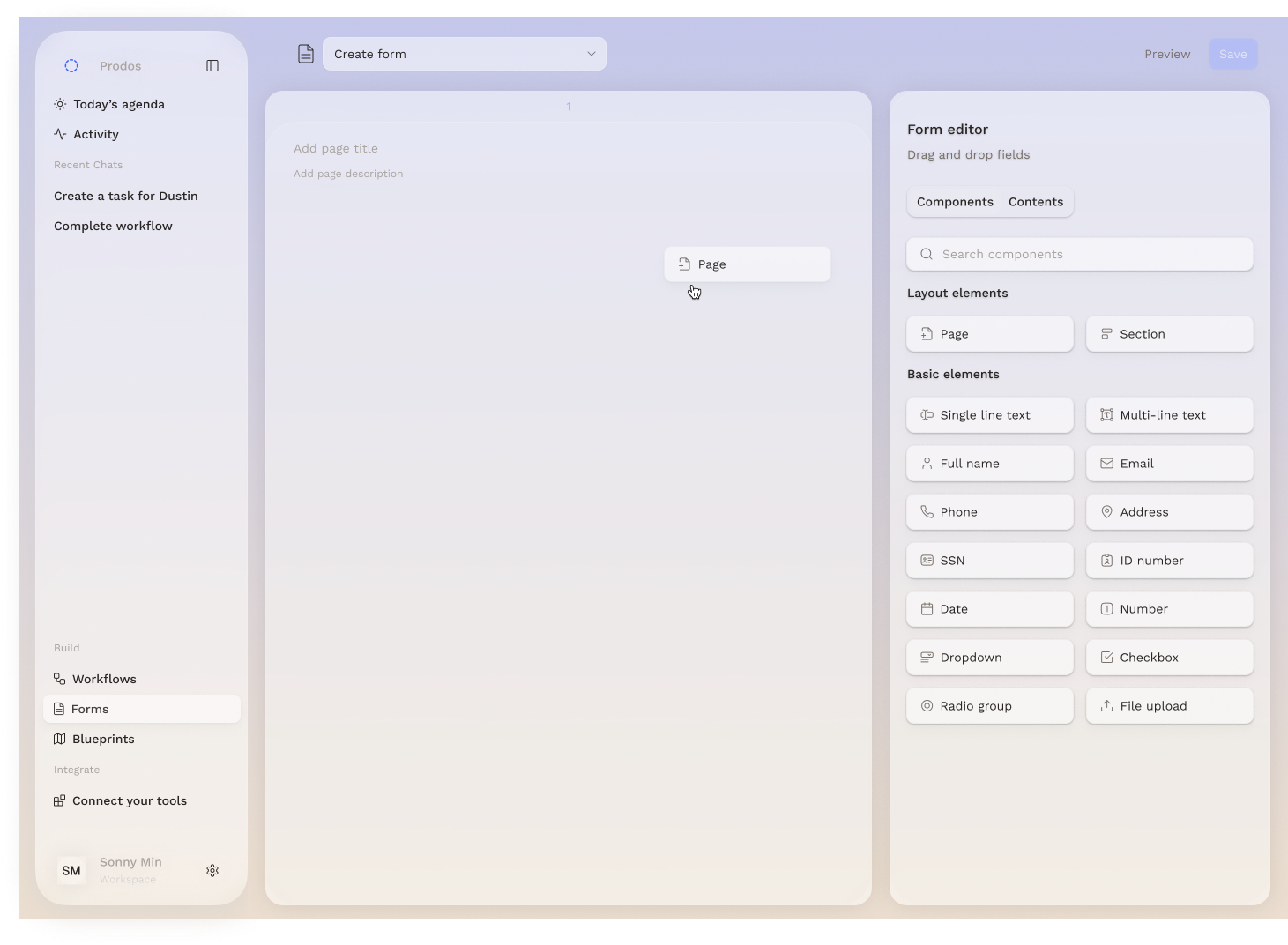Add a Dropdown field component
Image resolution: width=1288 pixels, height=945 pixels.
(990, 658)
